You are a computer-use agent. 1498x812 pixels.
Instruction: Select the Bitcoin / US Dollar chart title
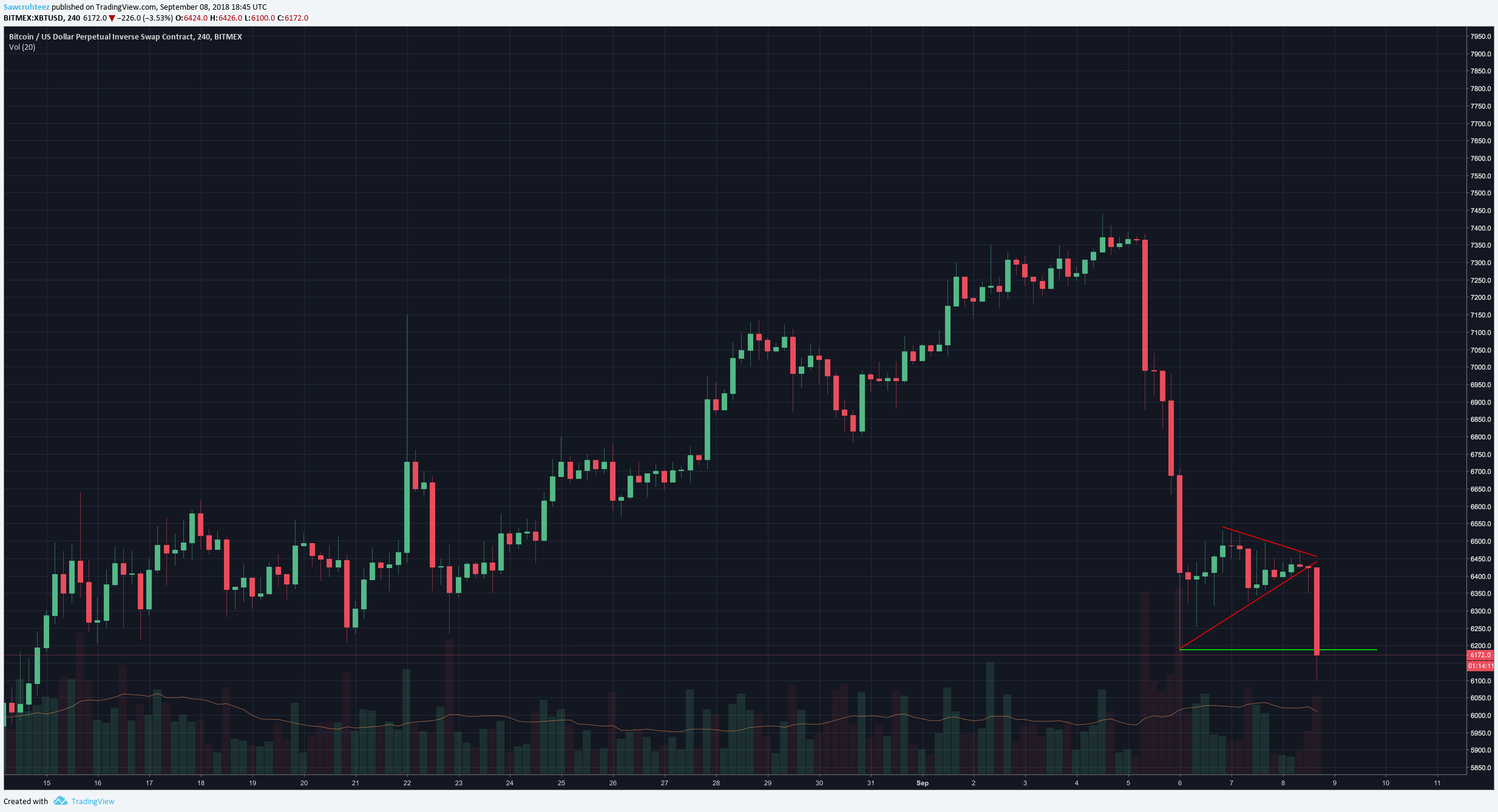[x=125, y=36]
